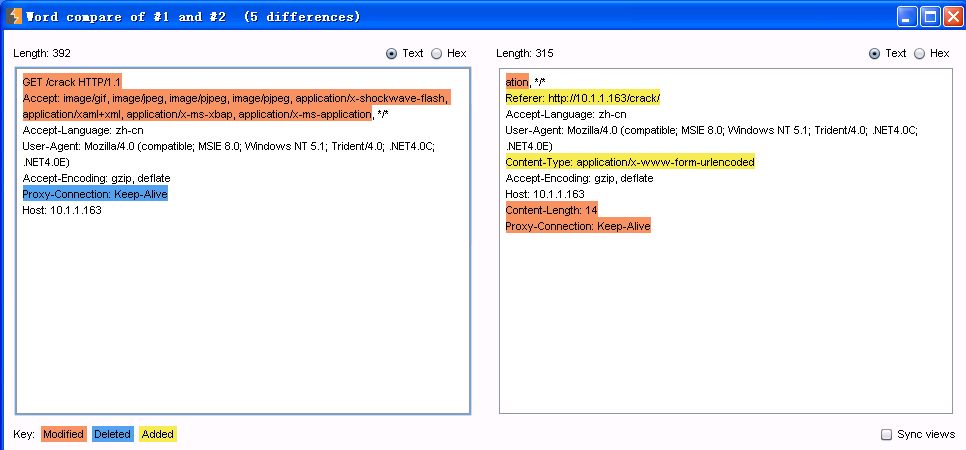The height and width of the screenshot is (450, 966).
Task: Select Text view for right pane
Action: [x=874, y=54]
